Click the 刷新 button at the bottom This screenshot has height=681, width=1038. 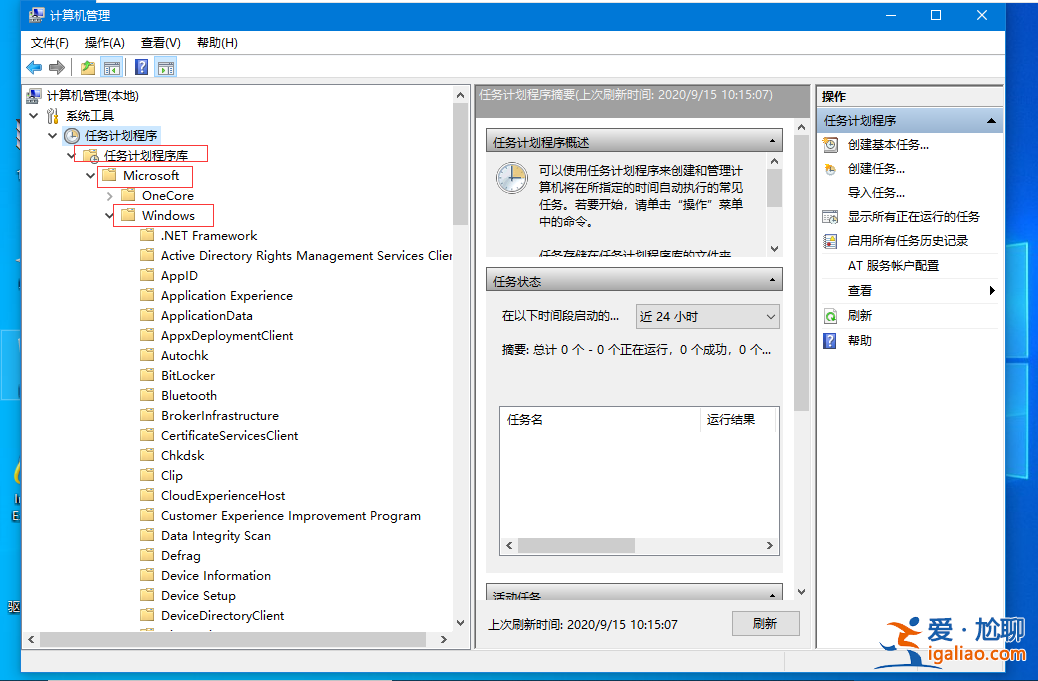click(765, 623)
